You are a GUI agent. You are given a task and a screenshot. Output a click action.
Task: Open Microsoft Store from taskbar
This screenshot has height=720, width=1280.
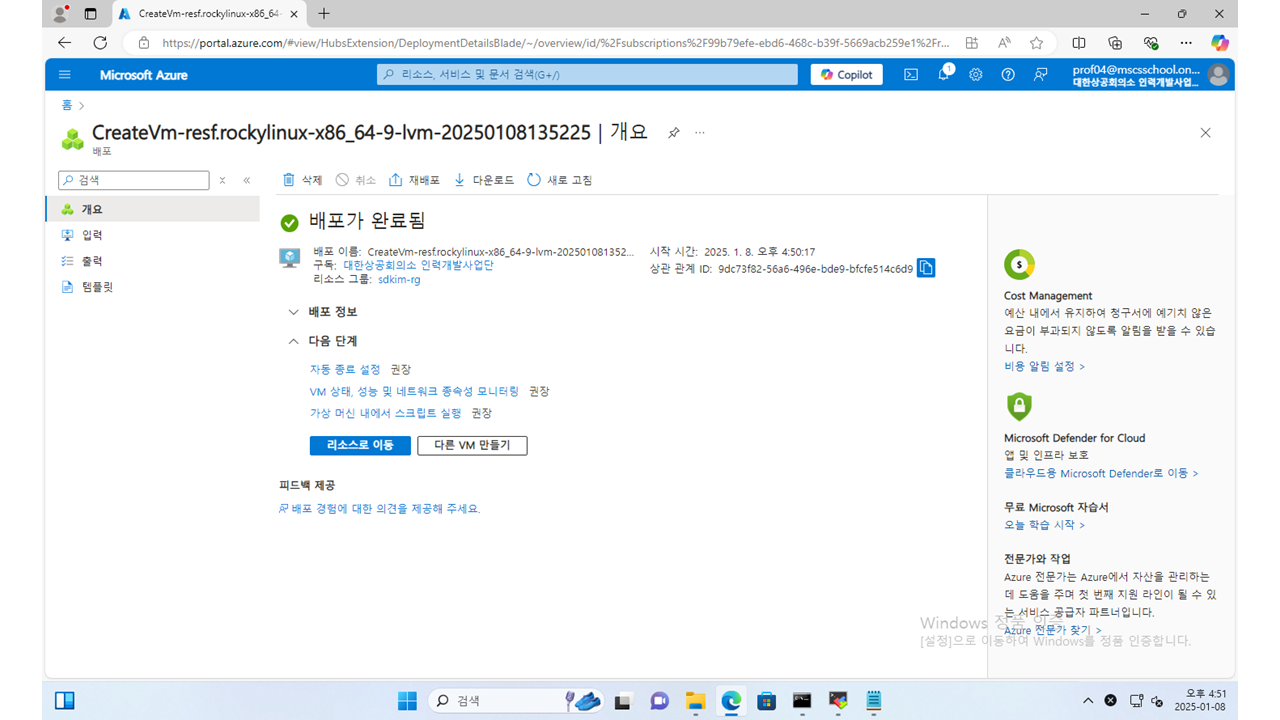(x=767, y=701)
